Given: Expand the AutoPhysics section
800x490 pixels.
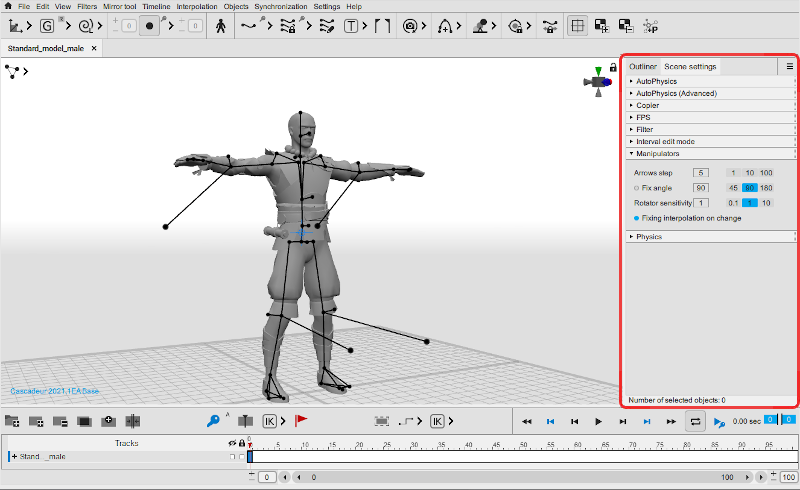Looking at the screenshot, I should pyautogui.click(x=710, y=81).
